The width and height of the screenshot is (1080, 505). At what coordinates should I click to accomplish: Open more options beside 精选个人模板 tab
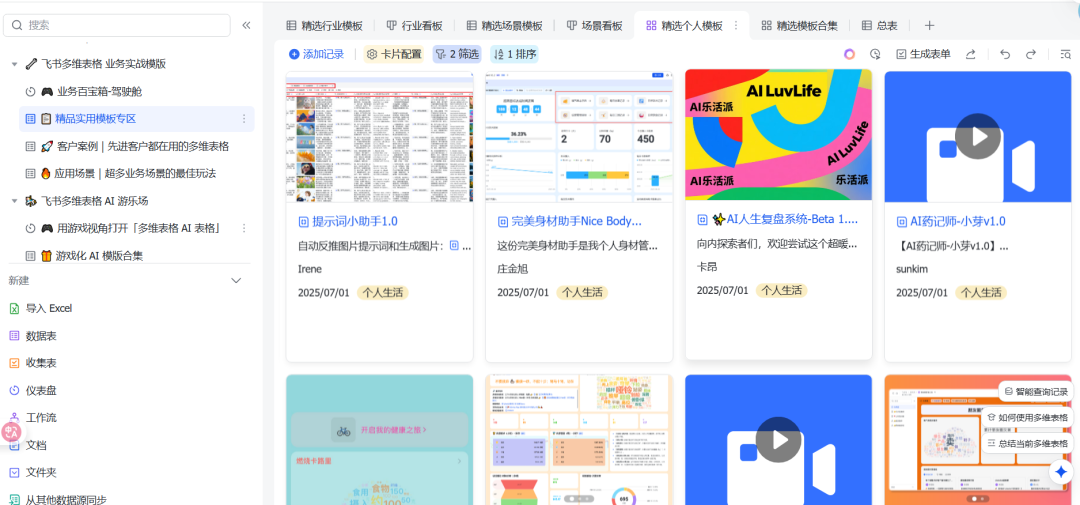[736, 25]
